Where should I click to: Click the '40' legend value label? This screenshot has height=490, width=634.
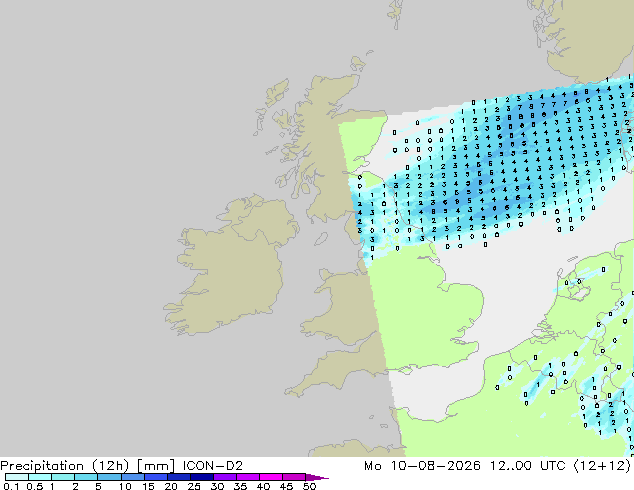tap(263, 486)
